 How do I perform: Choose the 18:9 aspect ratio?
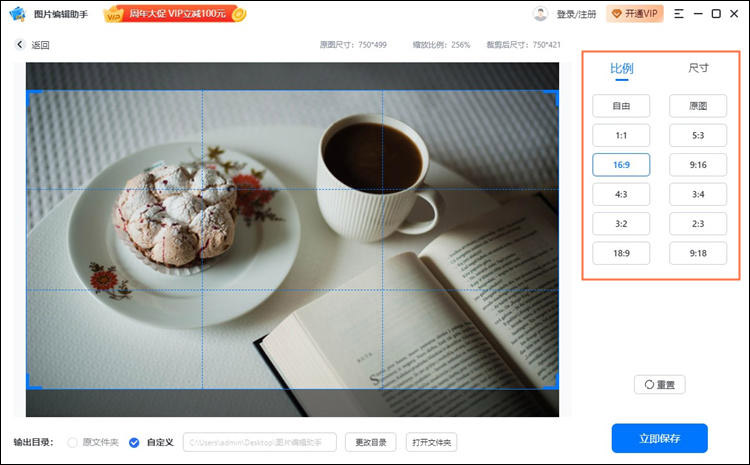click(621, 253)
